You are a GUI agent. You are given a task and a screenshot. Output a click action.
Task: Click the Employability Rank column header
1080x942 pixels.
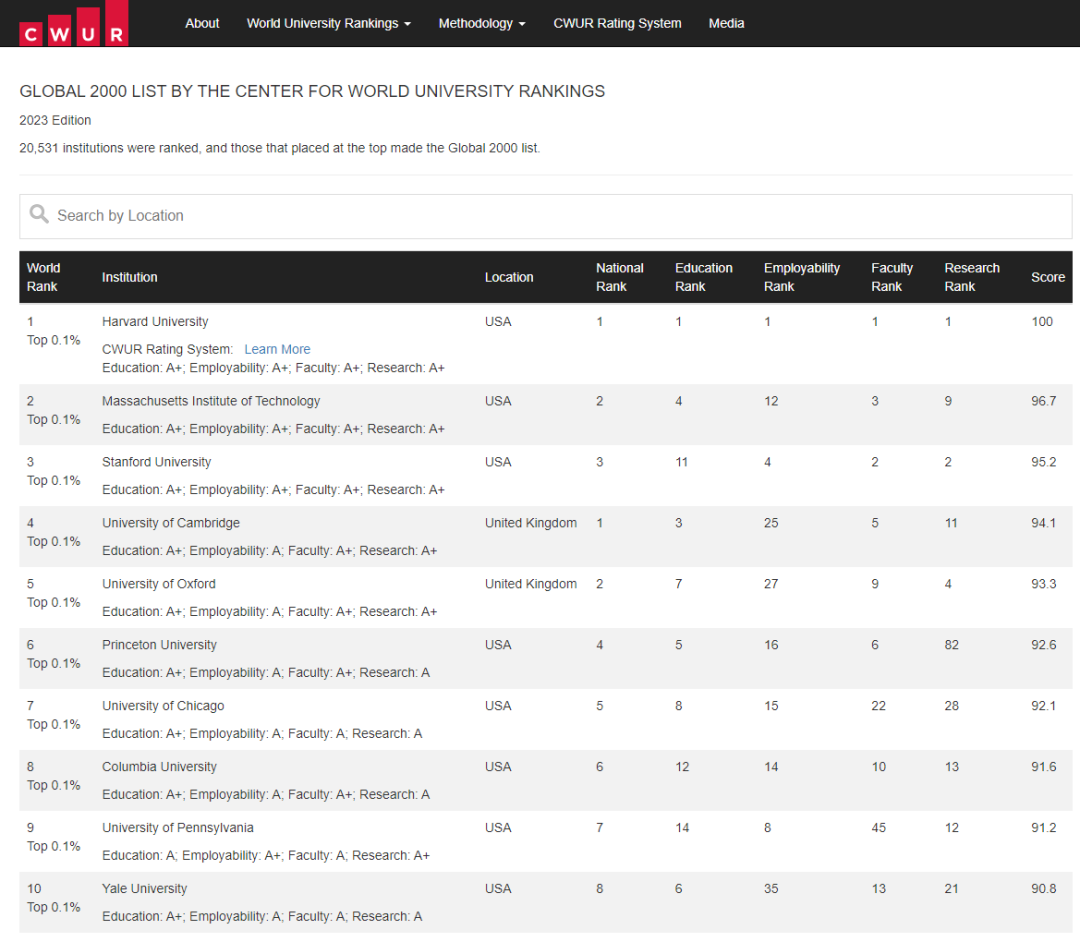pyautogui.click(x=802, y=277)
